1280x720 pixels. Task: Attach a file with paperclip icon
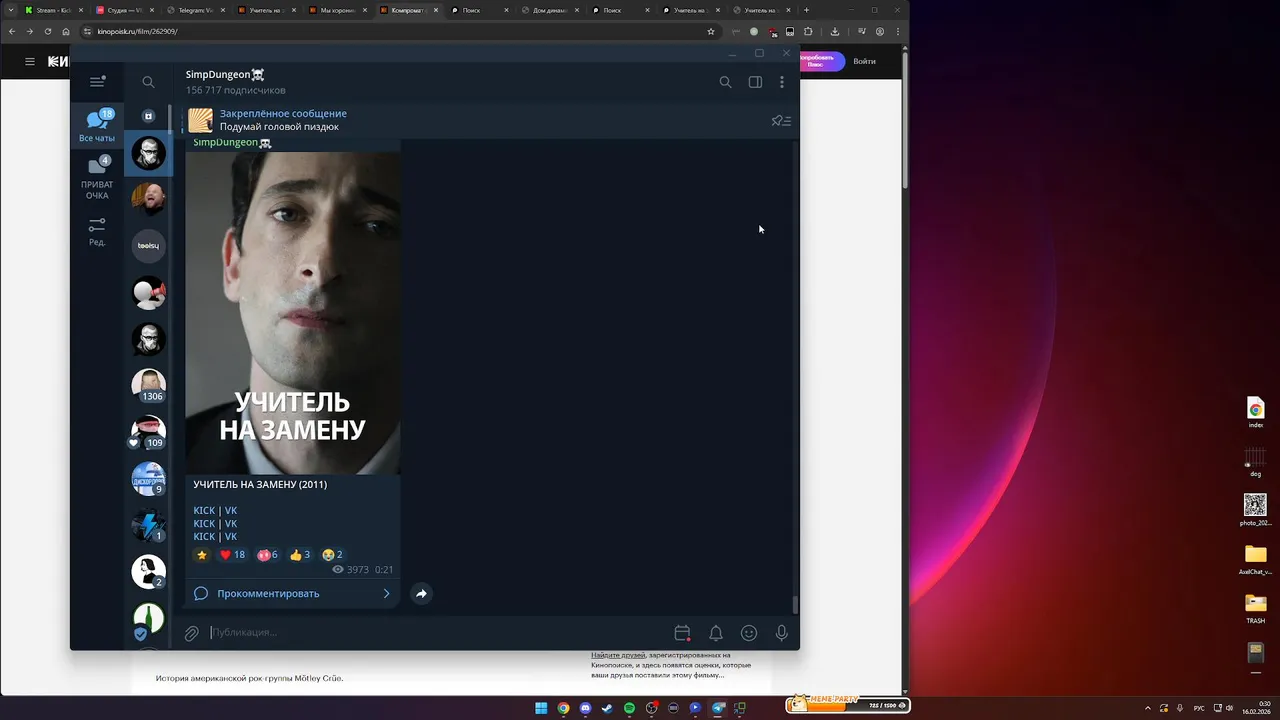point(192,633)
